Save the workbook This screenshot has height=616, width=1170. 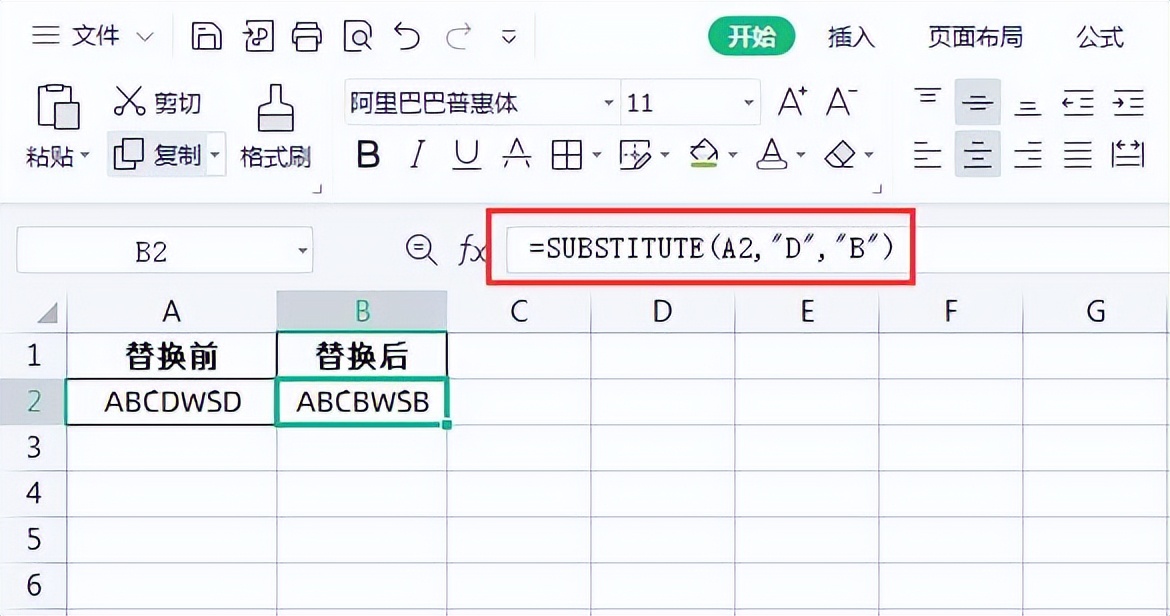[x=207, y=35]
